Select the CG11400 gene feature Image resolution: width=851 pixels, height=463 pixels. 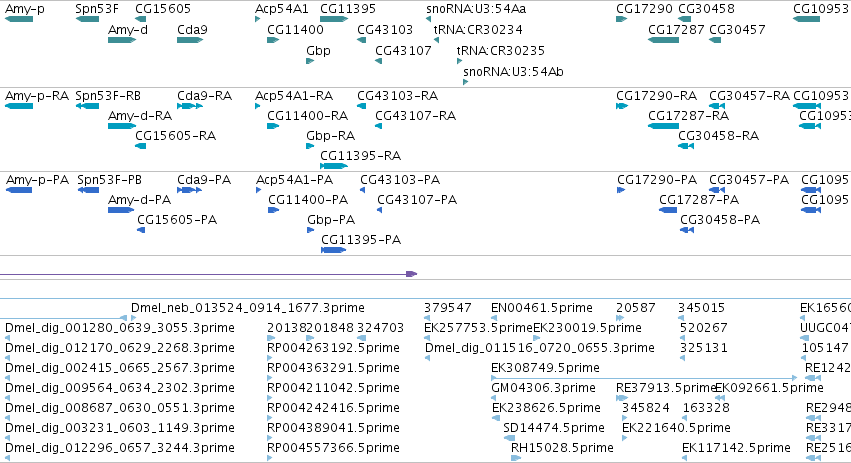[x=272, y=40]
